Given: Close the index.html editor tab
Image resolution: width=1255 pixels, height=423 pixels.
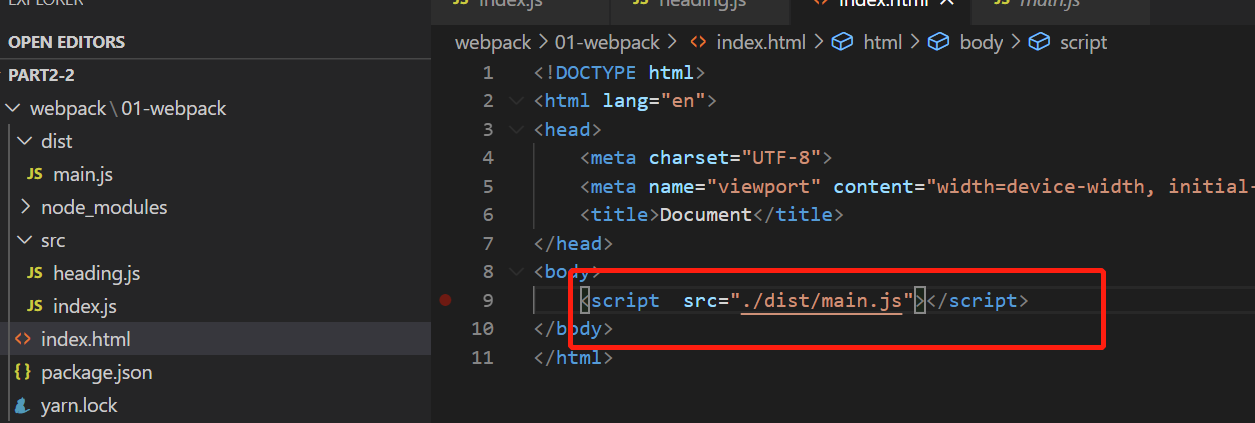Looking at the screenshot, I should (949, 3).
